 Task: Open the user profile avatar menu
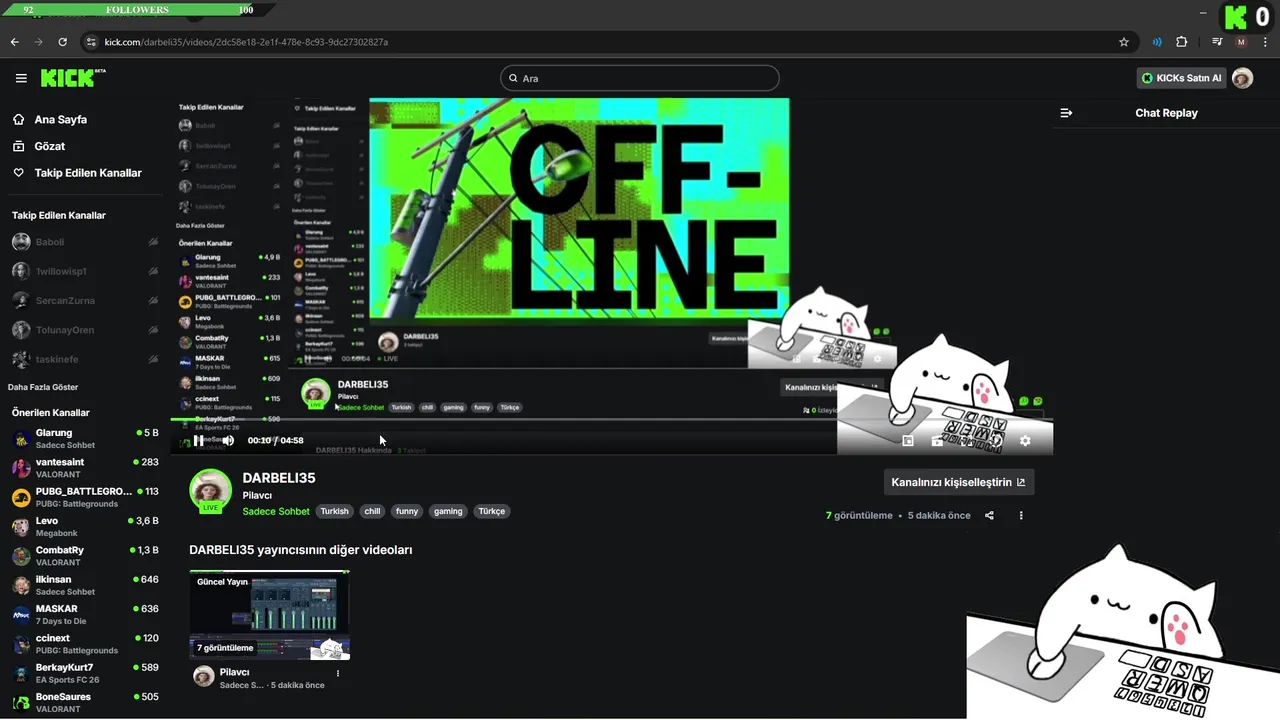pyautogui.click(x=1243, y=78)
